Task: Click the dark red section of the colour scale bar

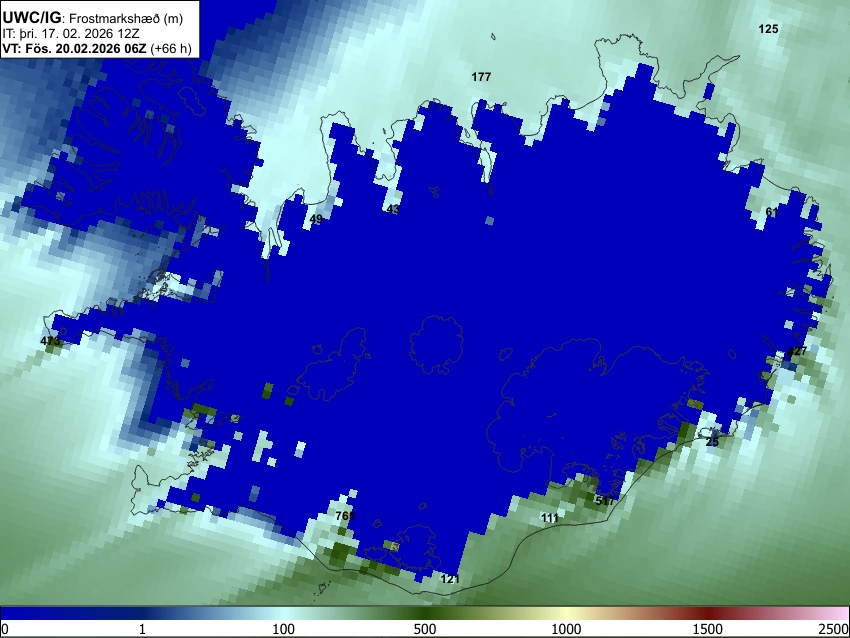Action: click(x=707, y=613)
